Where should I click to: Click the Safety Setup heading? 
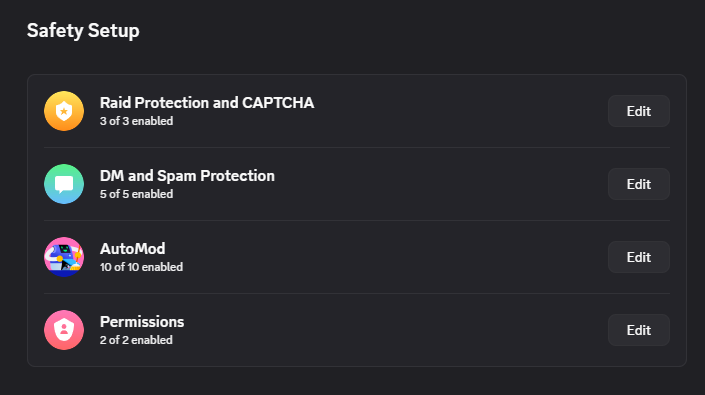(x=83, y=31)
